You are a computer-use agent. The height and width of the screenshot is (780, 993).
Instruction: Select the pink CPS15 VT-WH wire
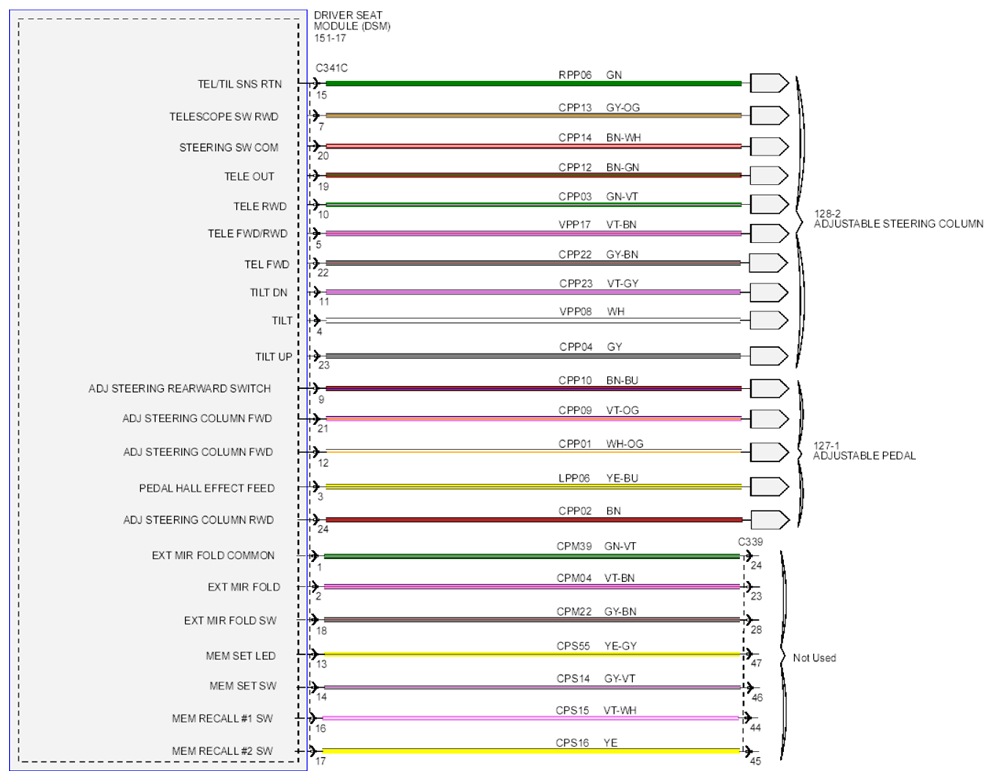coord(531,719)
